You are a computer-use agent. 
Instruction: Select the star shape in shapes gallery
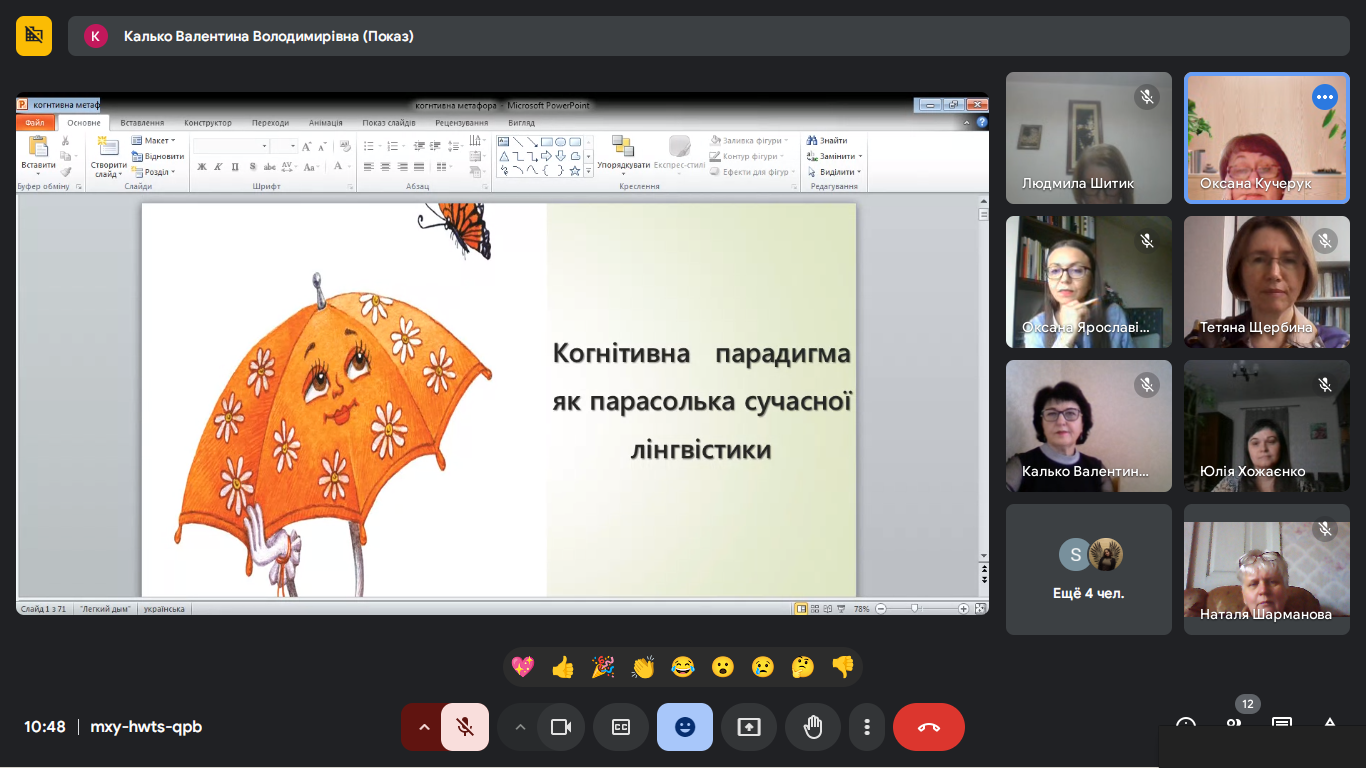pos(574,170)
